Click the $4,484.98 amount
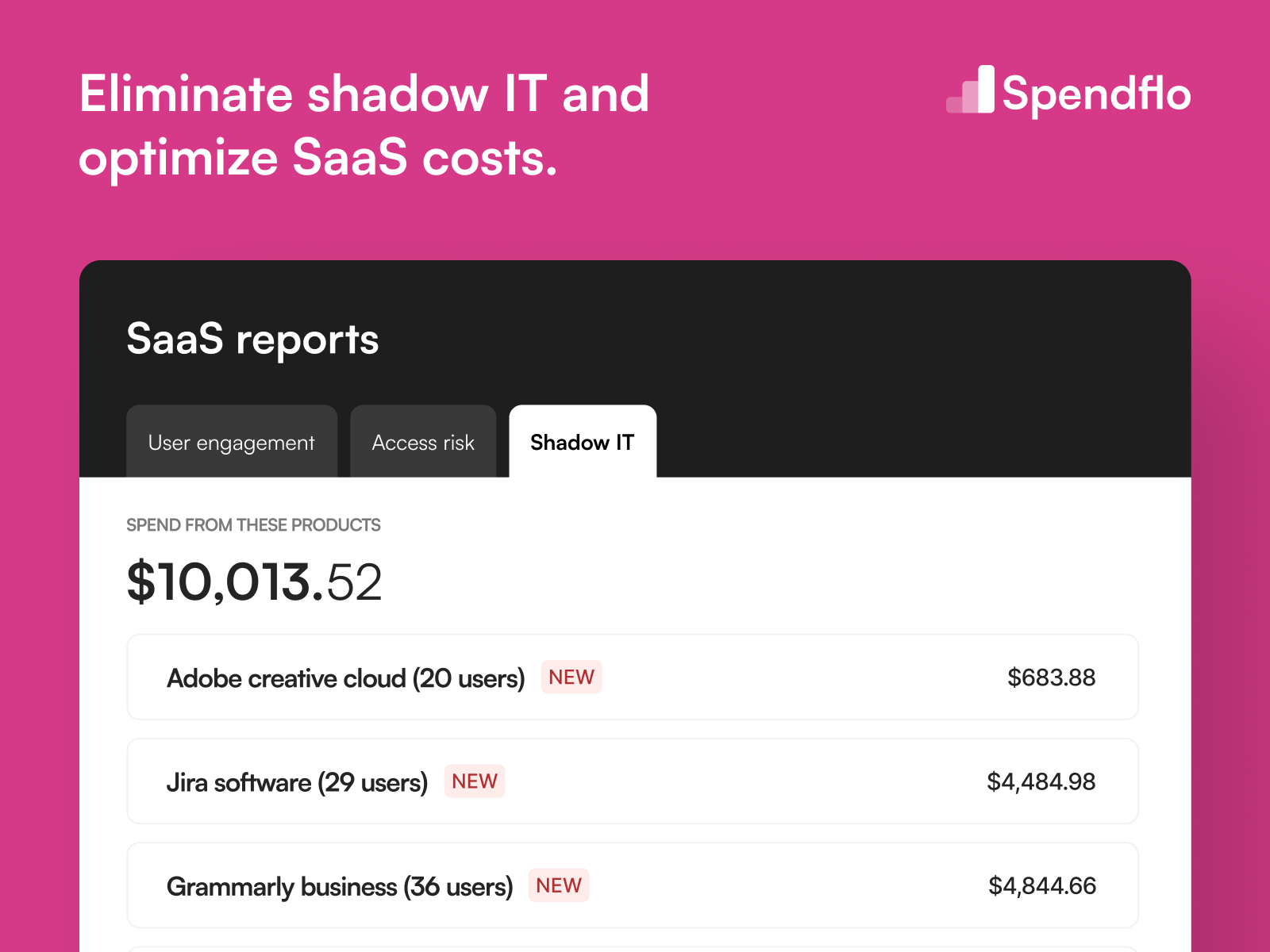This screenshot has height=952, width=1270. click(1041, 782)
